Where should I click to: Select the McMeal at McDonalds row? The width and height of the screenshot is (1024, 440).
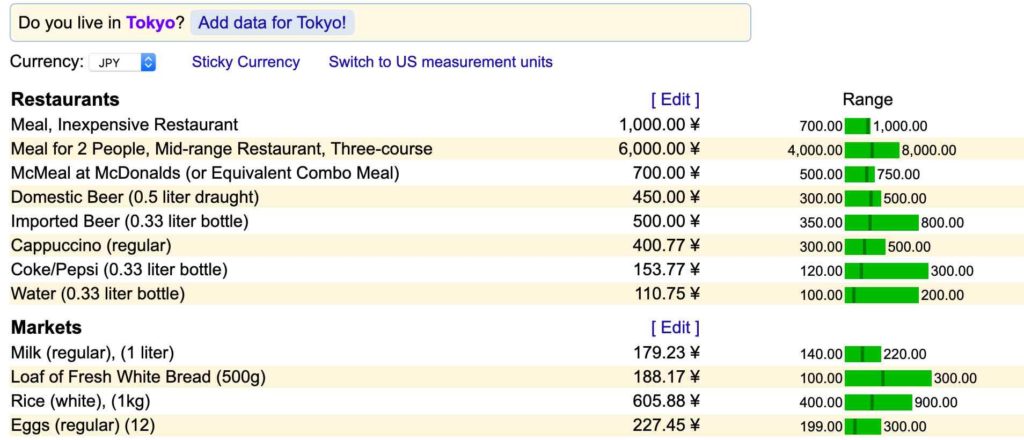[511, 174]
